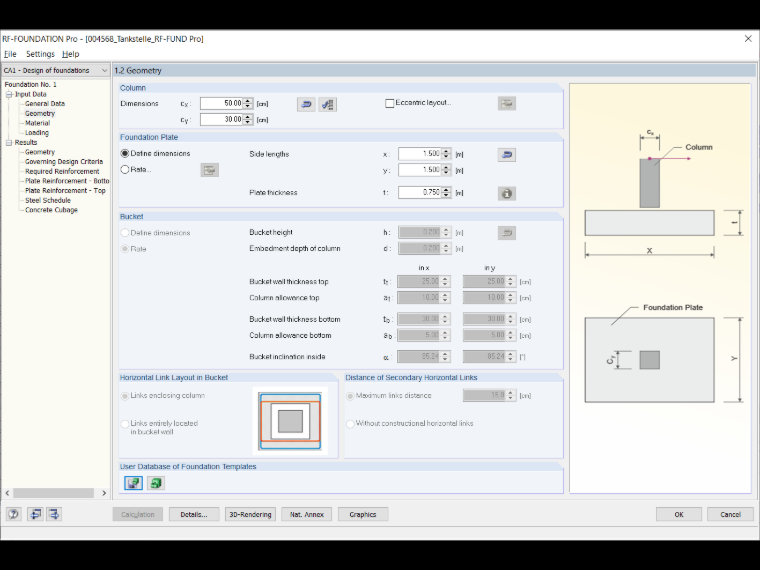Save foundation template to database icon
The image size is (760, 570).
(133, 483)
